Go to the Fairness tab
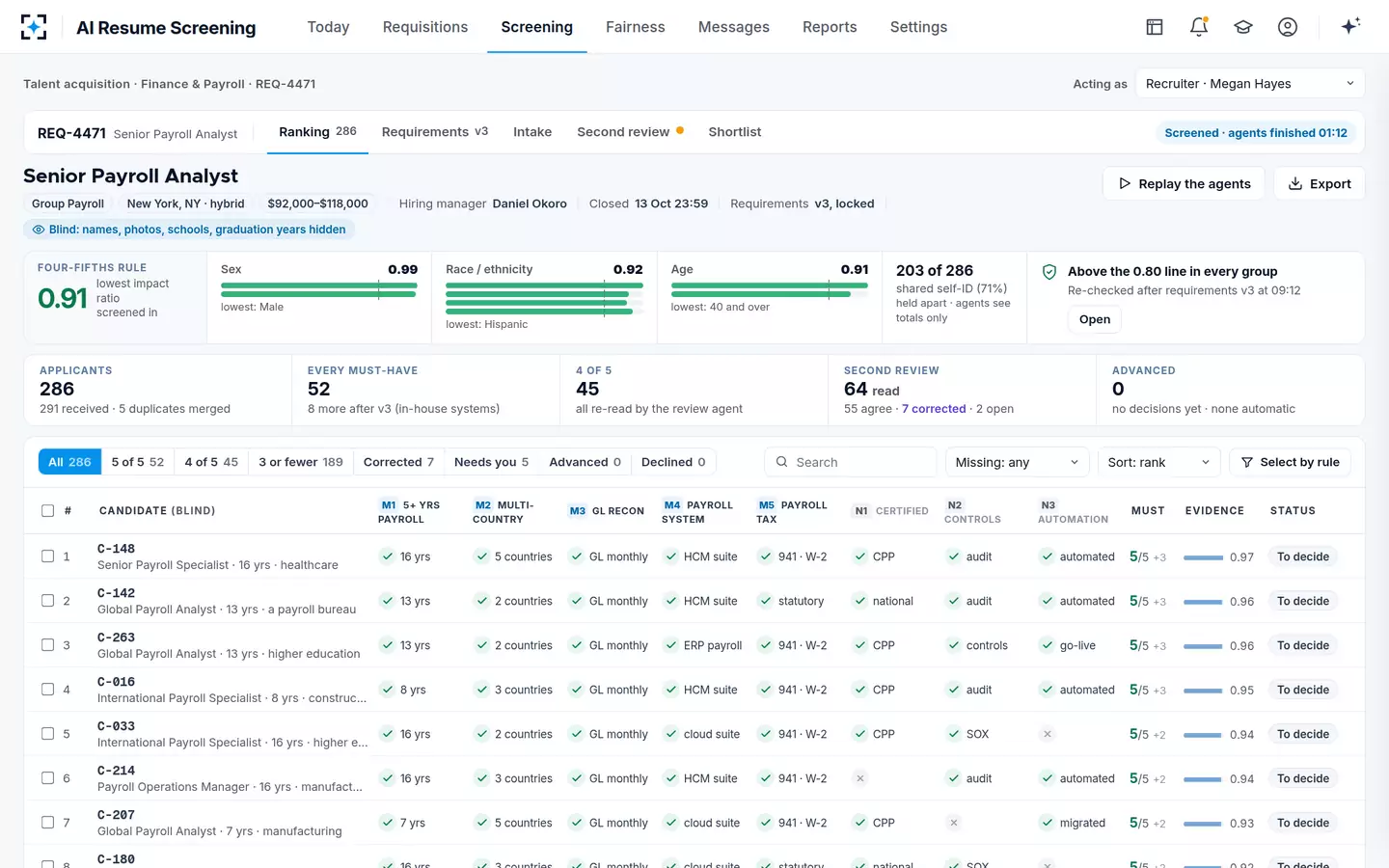This screenshot has width=1389, height=868. 635,27
